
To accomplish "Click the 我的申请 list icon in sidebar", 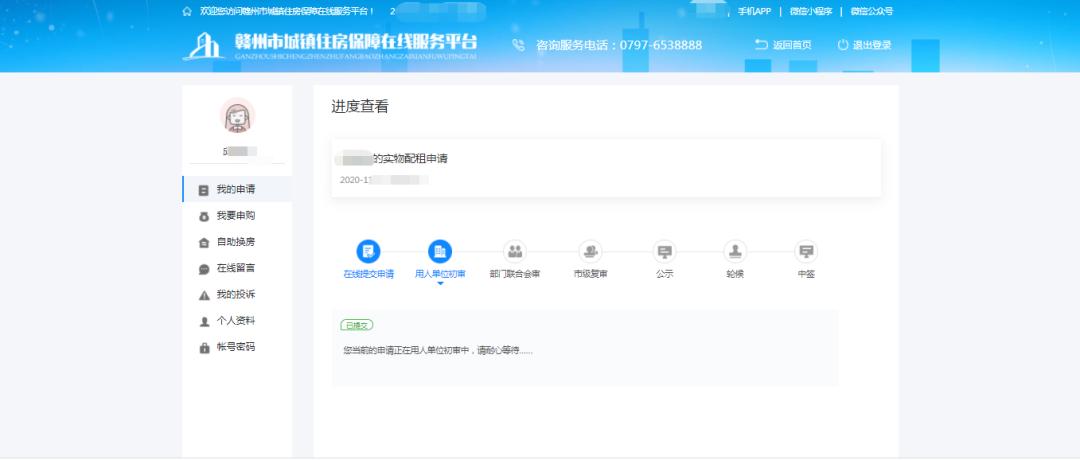I will (x=204, y=190).
